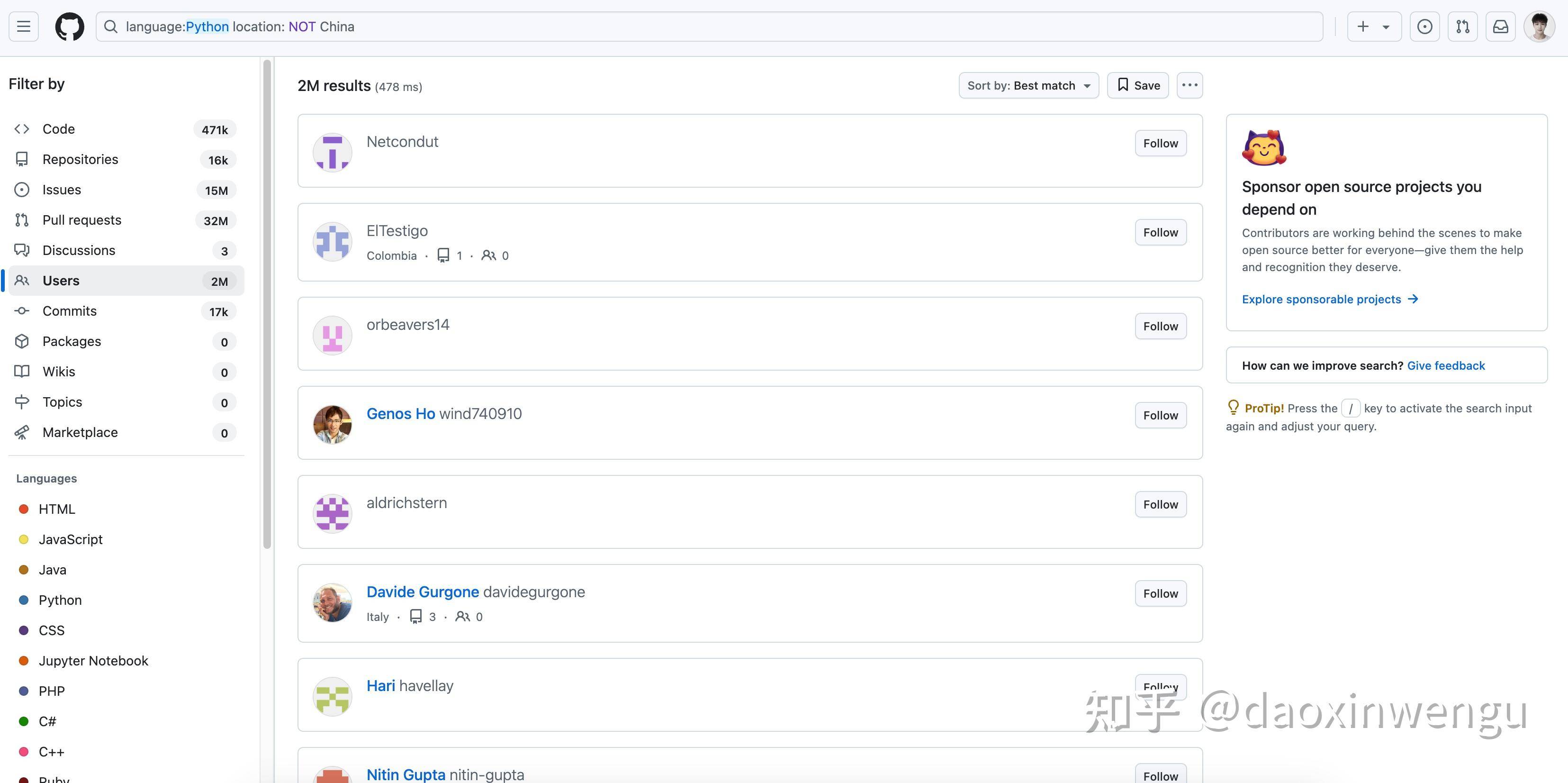Open Davide Gurgone's profile photo
The height and width of the screenshot is (783, 1568).
point(333,603)
